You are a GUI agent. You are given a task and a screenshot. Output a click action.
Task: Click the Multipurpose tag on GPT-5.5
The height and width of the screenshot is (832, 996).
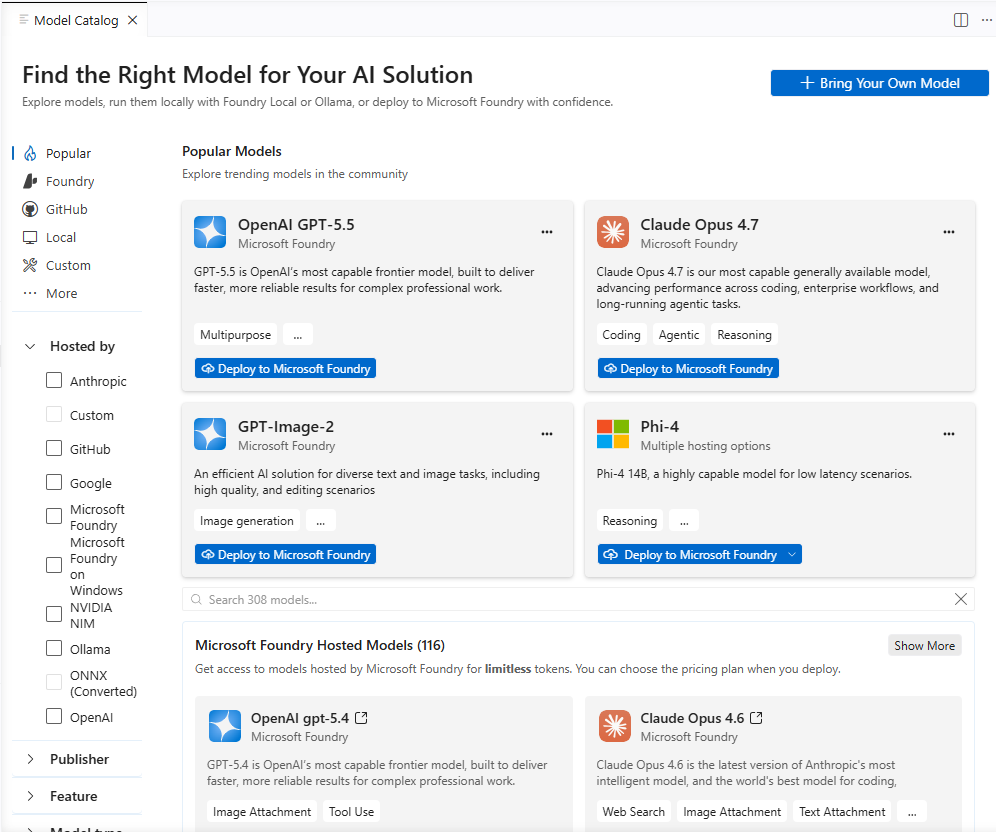235,335
